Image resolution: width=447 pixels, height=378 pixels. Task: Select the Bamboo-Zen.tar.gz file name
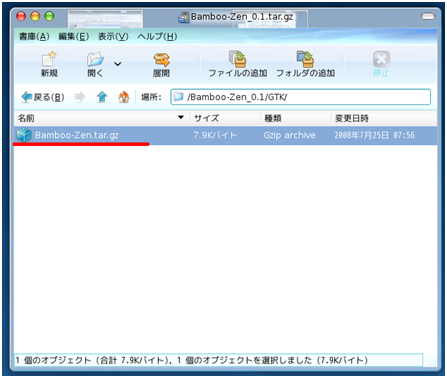[x=77, y=135]
